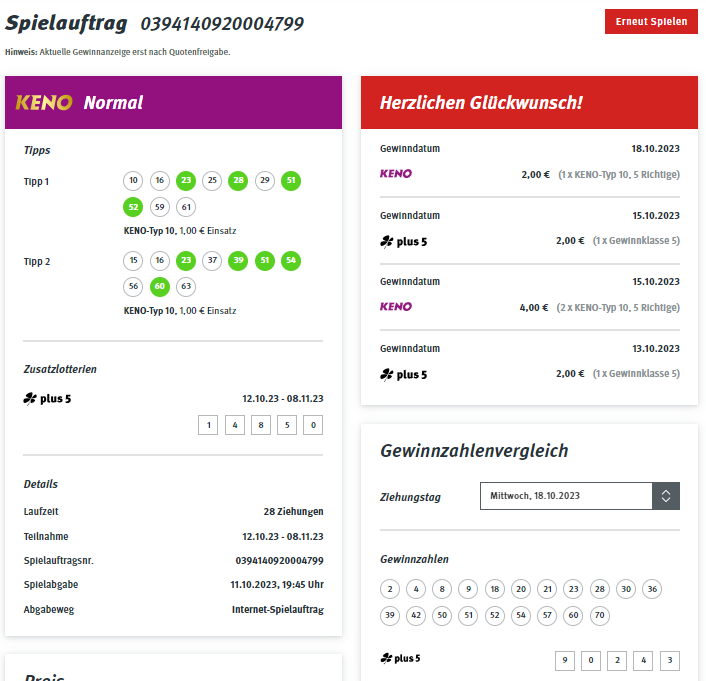Click Gewinnzahlen number 36

coord(652,589)
